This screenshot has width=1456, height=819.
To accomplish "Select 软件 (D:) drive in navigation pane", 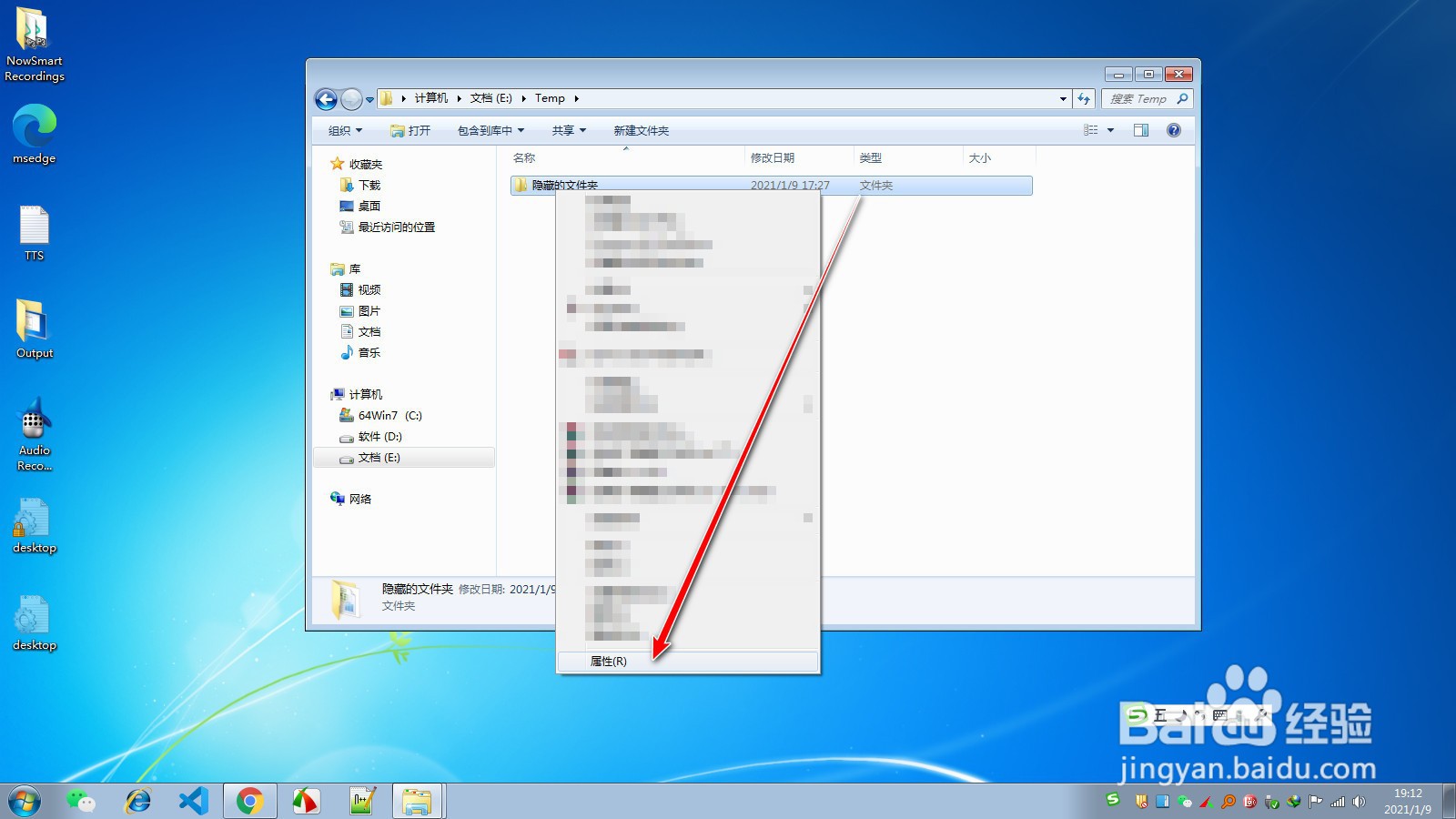I will 371,436.
